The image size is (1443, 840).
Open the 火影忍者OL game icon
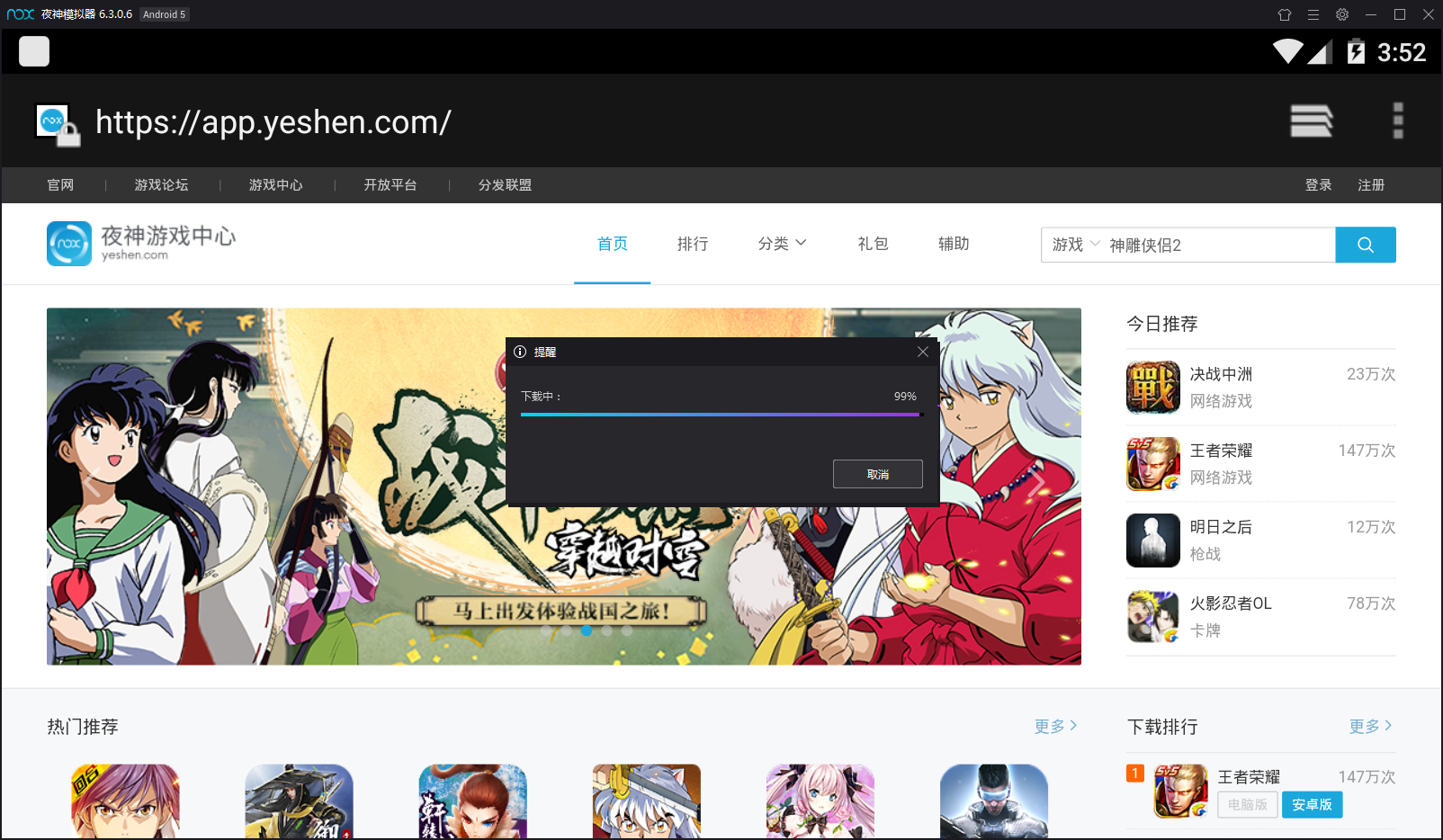1153,617
